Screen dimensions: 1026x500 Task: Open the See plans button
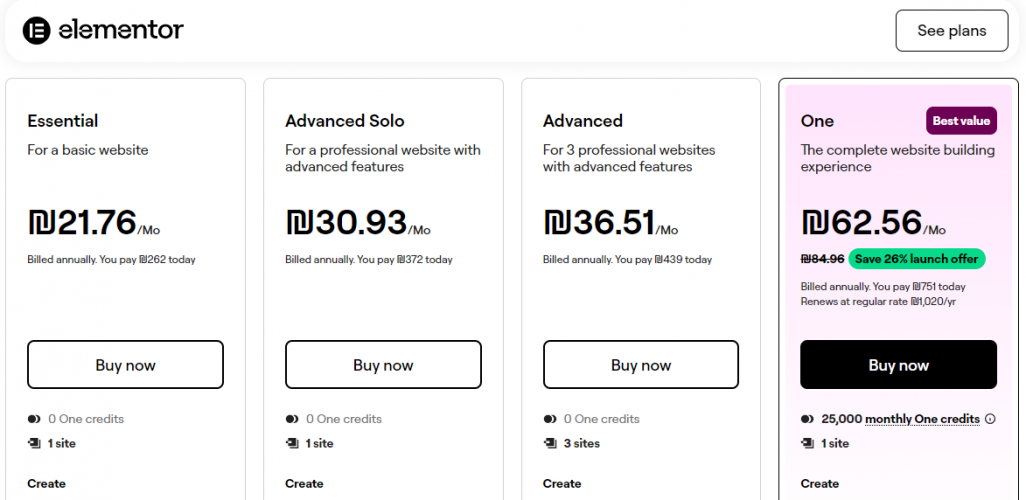pos(951,31)
